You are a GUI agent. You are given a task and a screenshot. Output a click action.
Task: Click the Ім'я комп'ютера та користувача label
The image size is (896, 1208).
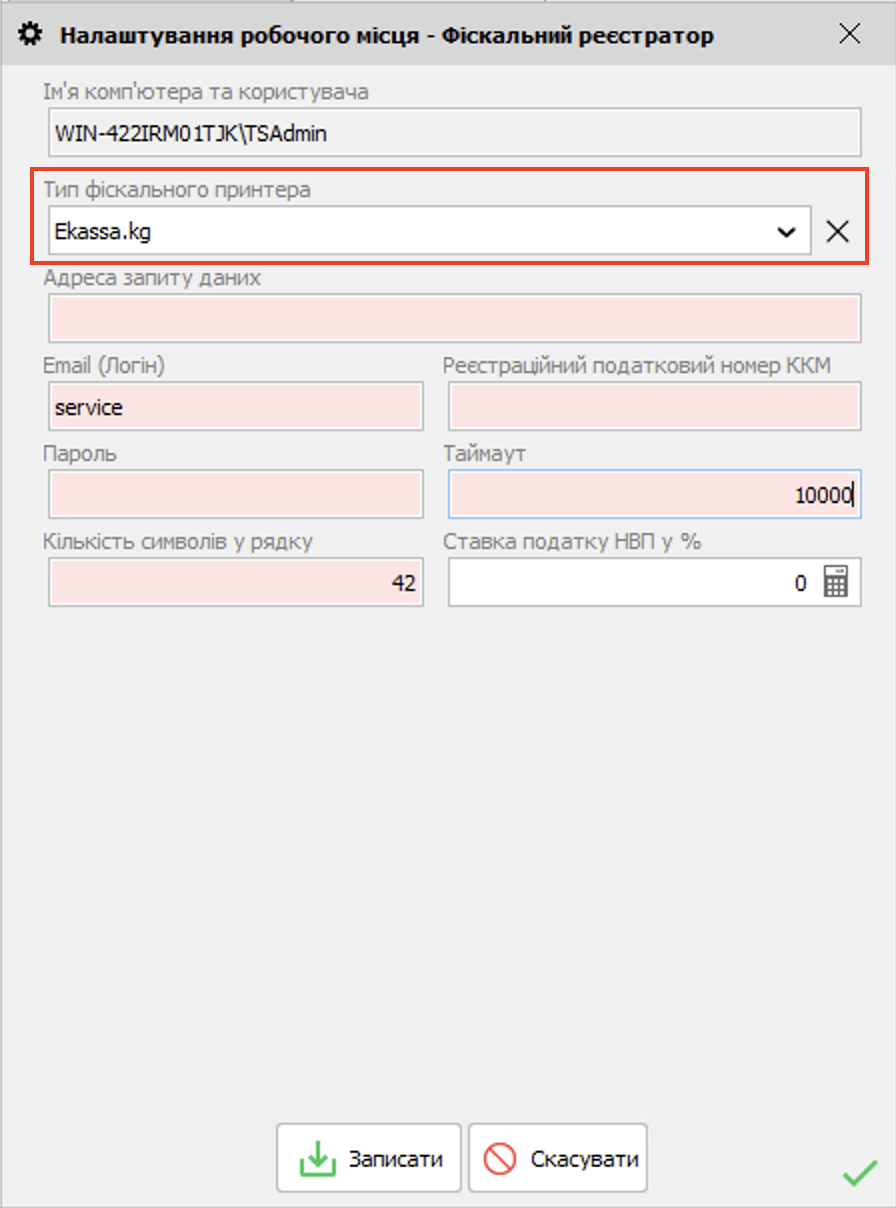tap(205, 92)
